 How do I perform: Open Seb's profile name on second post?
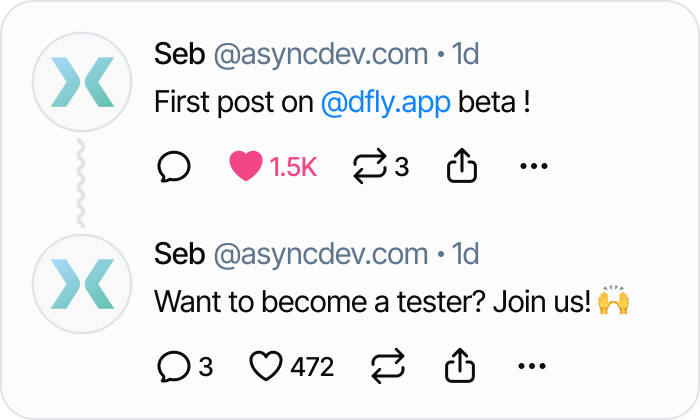click(178, 255)
